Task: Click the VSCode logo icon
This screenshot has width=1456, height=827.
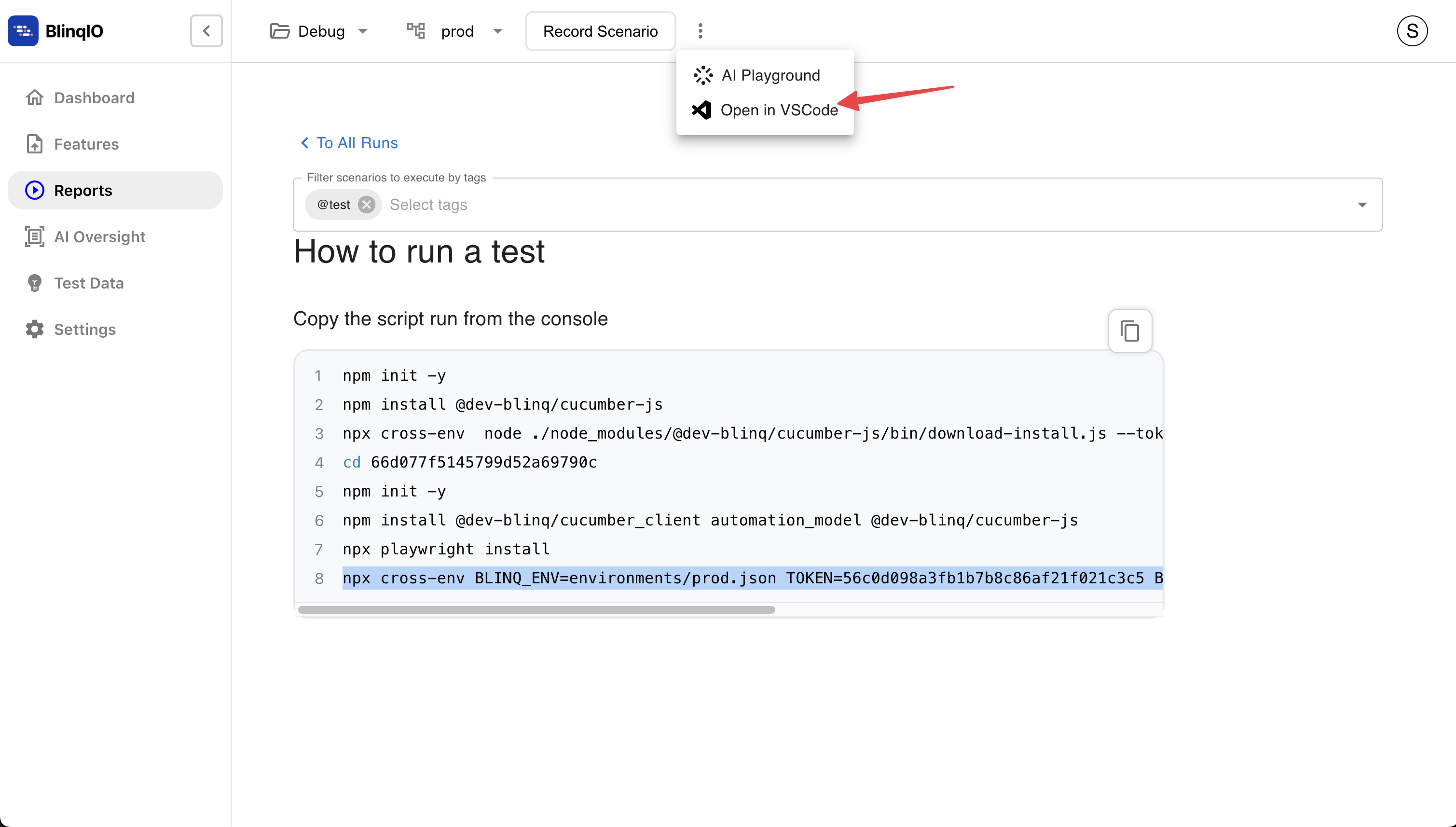Action: 702,110
